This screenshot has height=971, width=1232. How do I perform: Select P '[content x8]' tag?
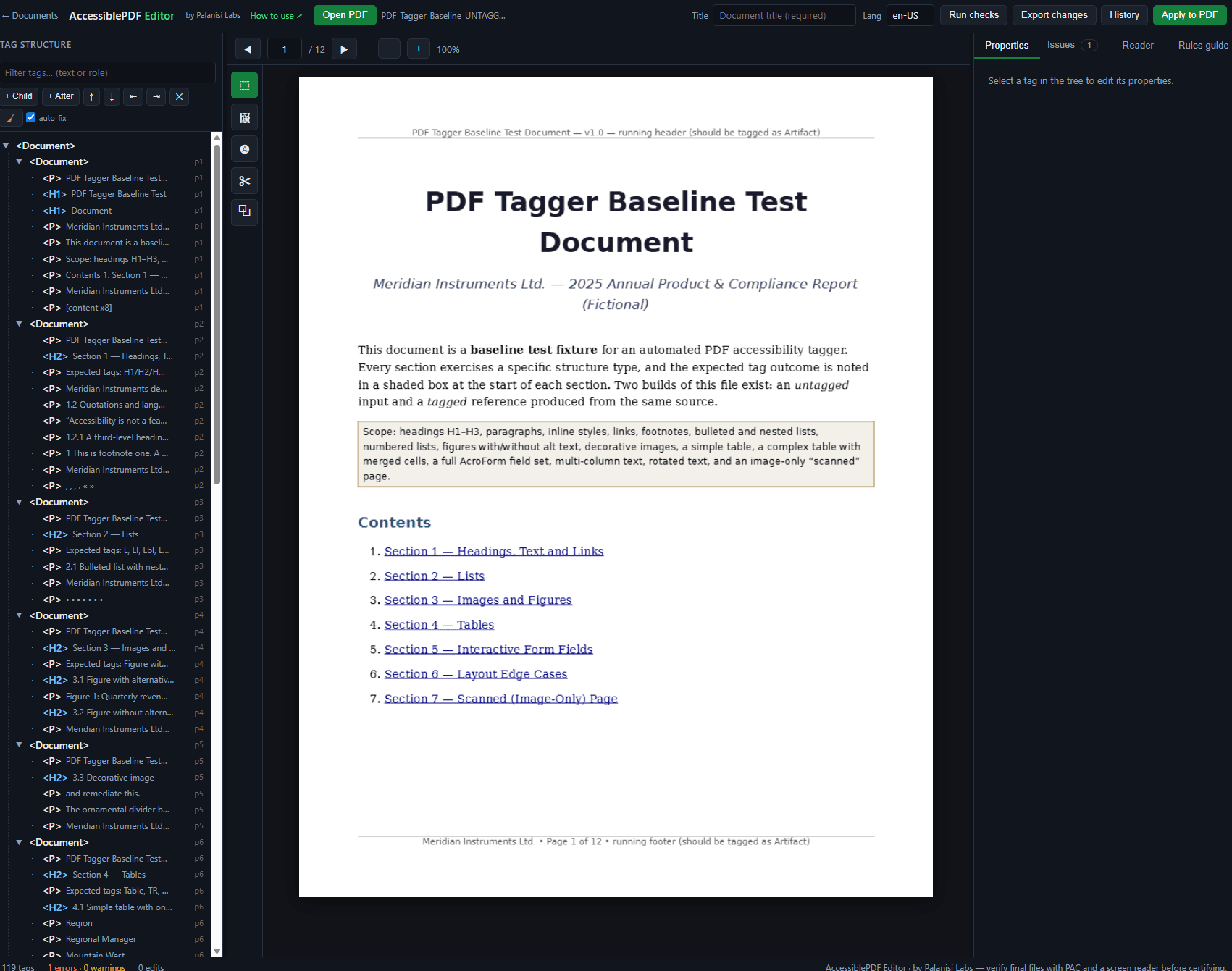[78, 308]
